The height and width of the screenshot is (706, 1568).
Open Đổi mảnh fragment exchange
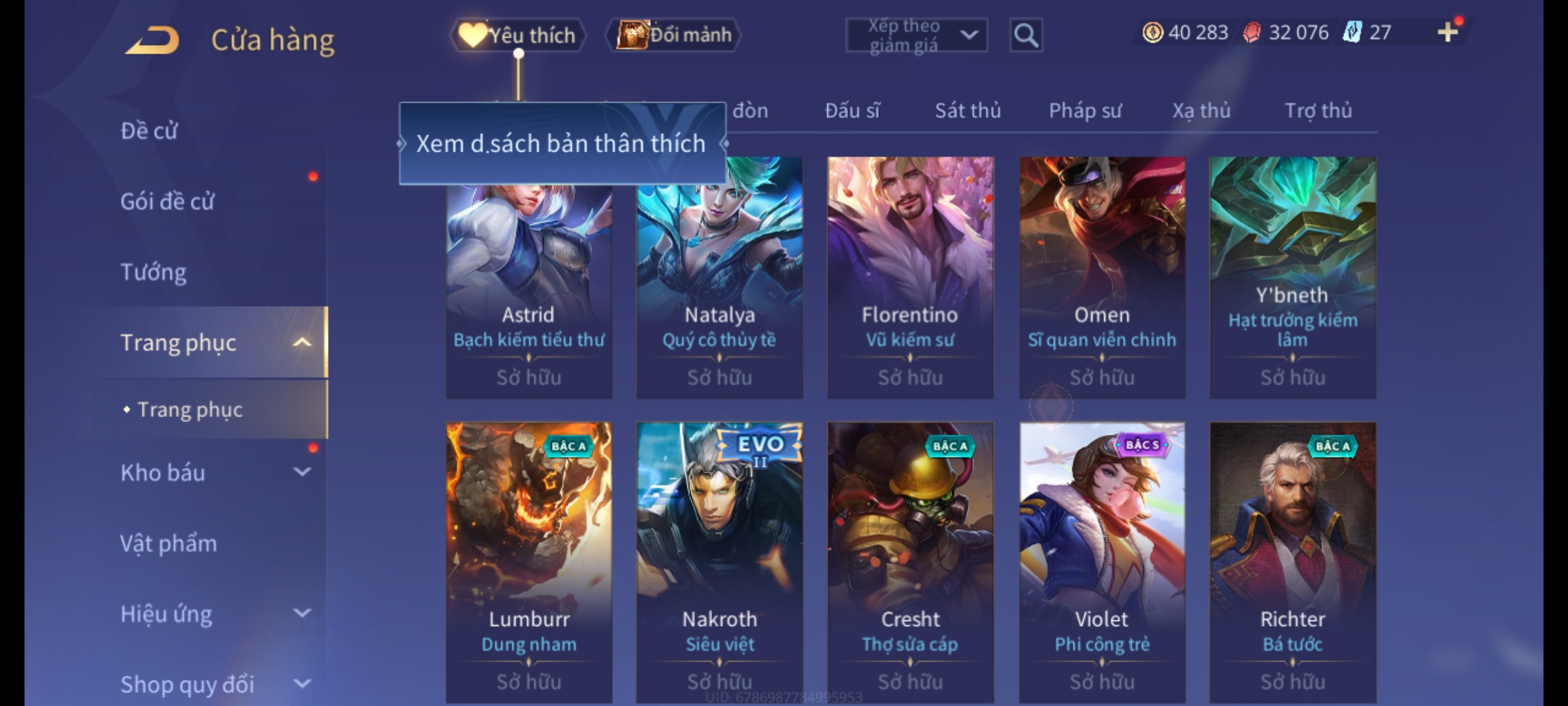(674, 35)
